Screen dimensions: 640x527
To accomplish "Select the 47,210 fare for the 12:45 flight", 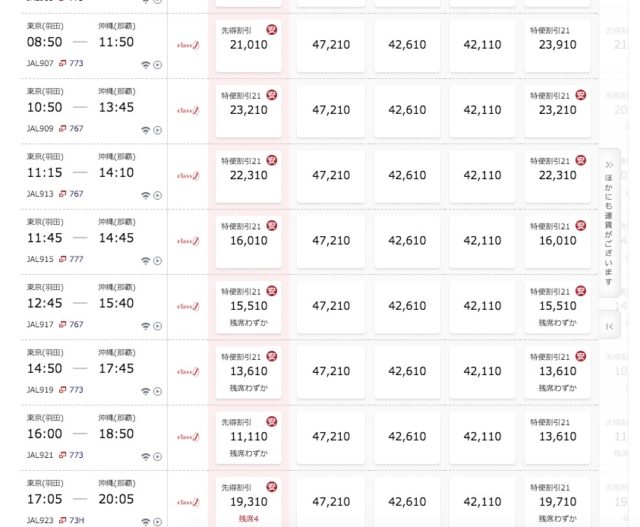I will pyautogui.click(x=331, y=306).
